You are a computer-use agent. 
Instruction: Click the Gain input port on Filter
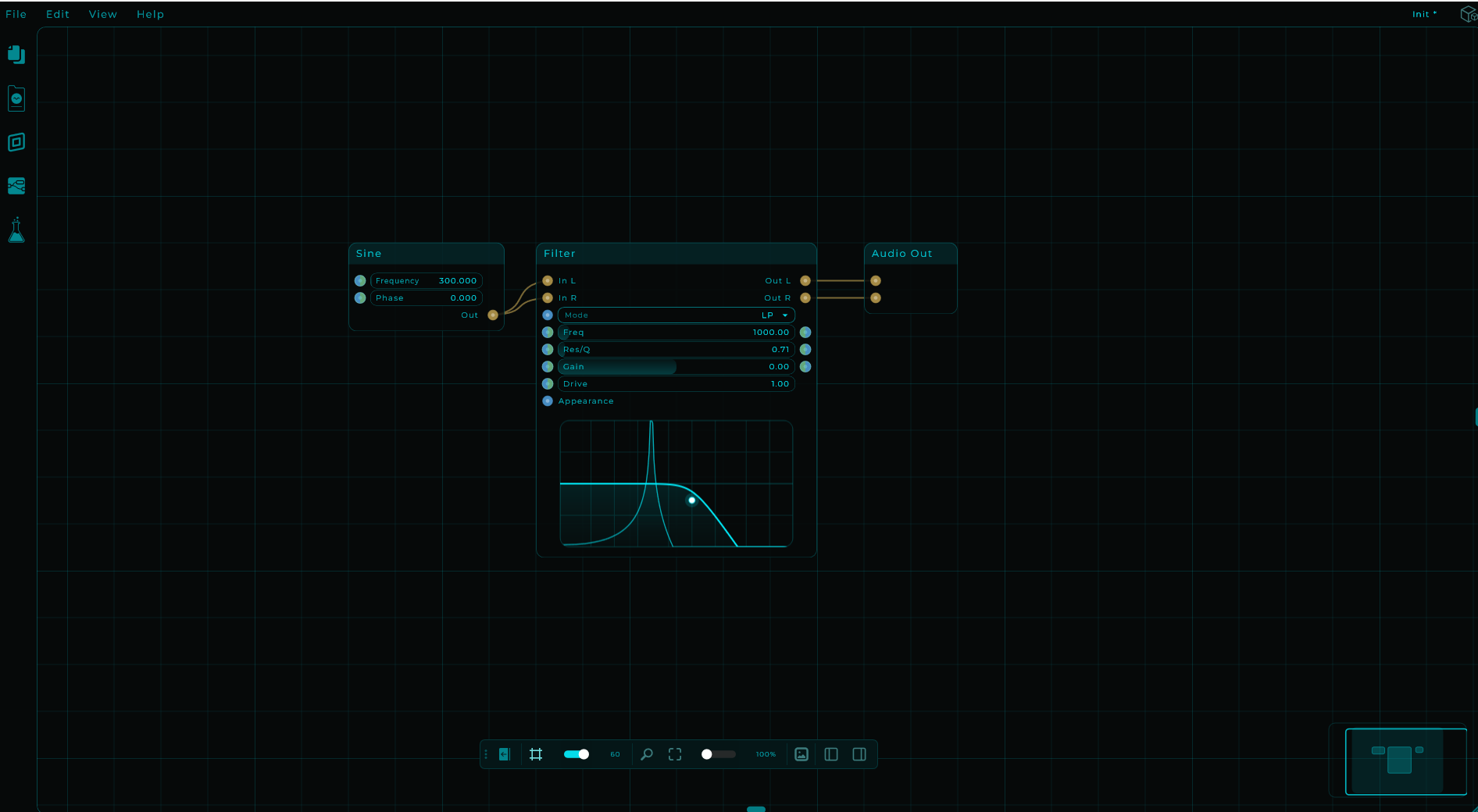(548, 367)
